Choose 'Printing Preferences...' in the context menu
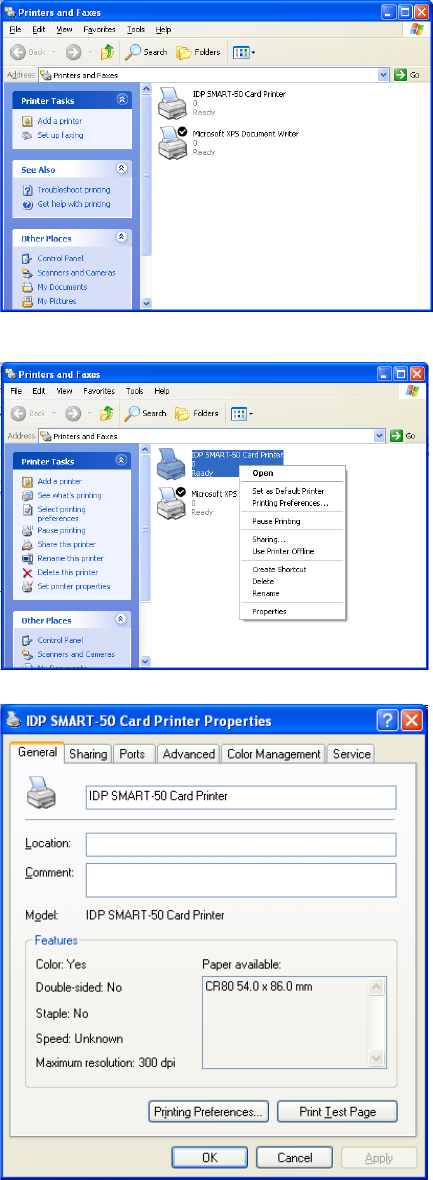The width and height of the screenshot is (433, 1180). 291,503
